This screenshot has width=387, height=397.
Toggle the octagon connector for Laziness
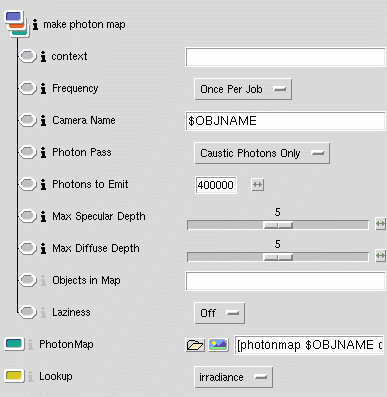[27, 312]
